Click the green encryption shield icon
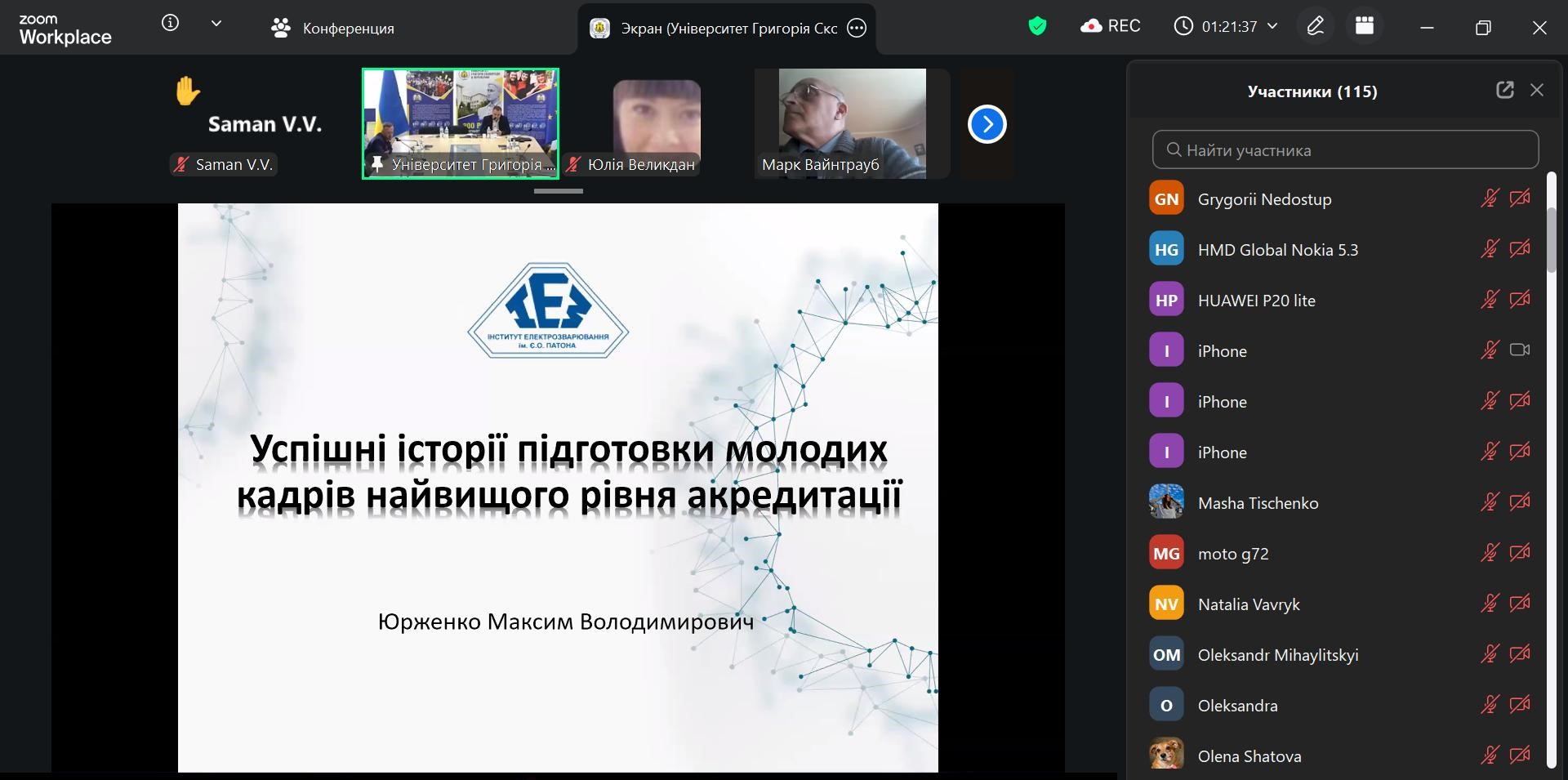 click(1037, 26)
